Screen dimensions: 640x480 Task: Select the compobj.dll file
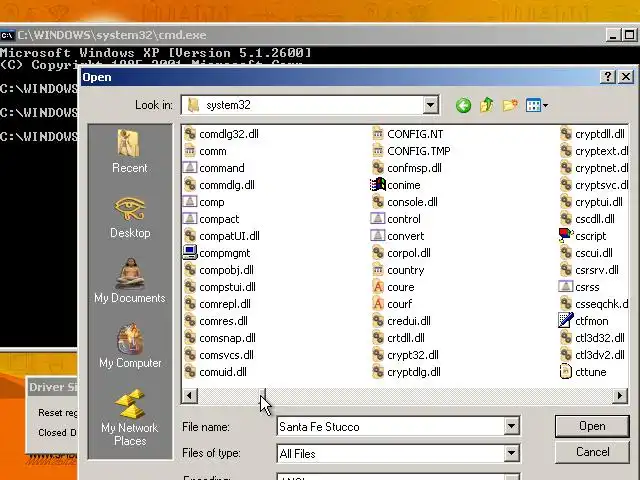[x=219, y=270]
